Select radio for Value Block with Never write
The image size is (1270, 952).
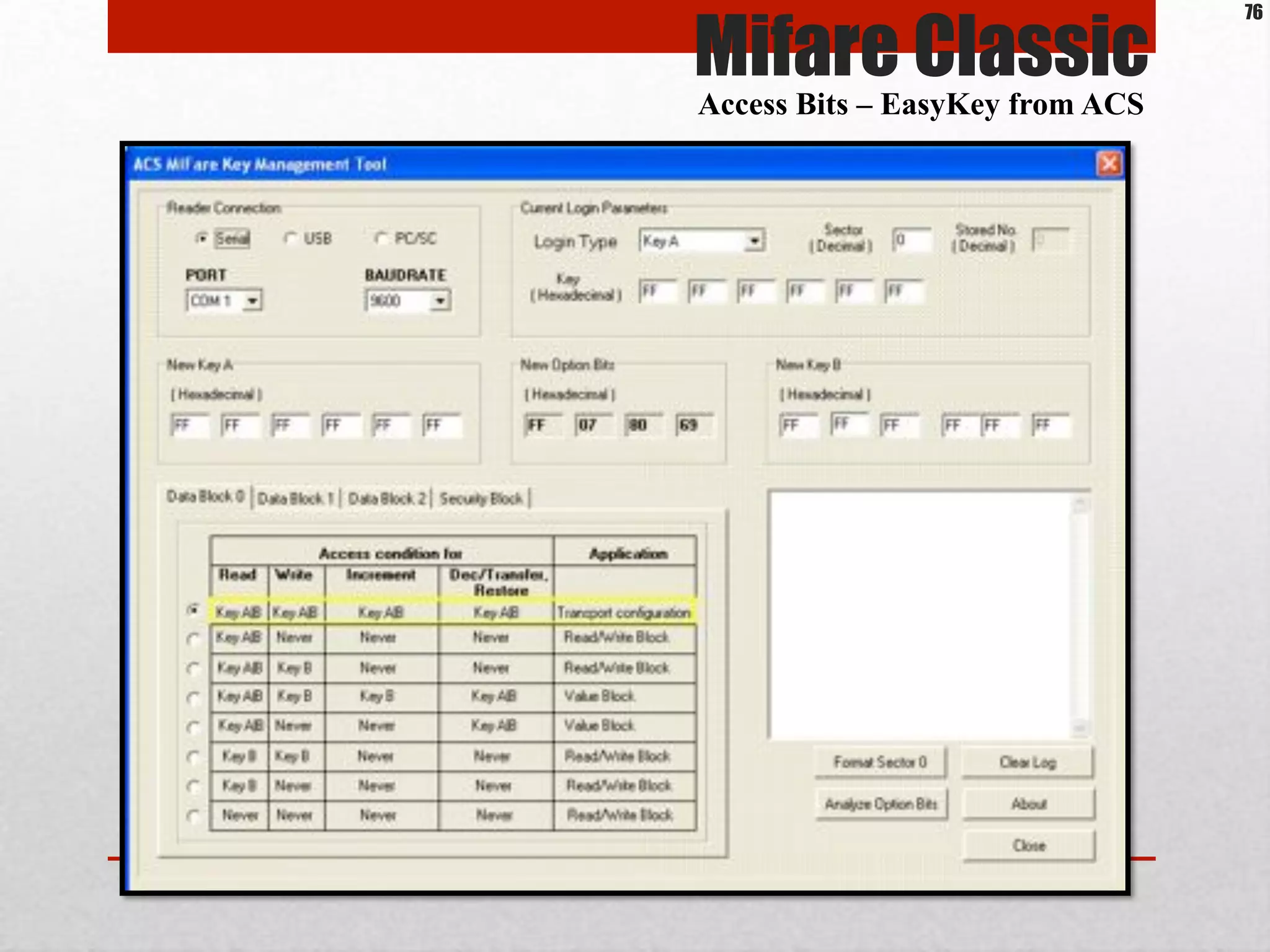pos(193,727)
